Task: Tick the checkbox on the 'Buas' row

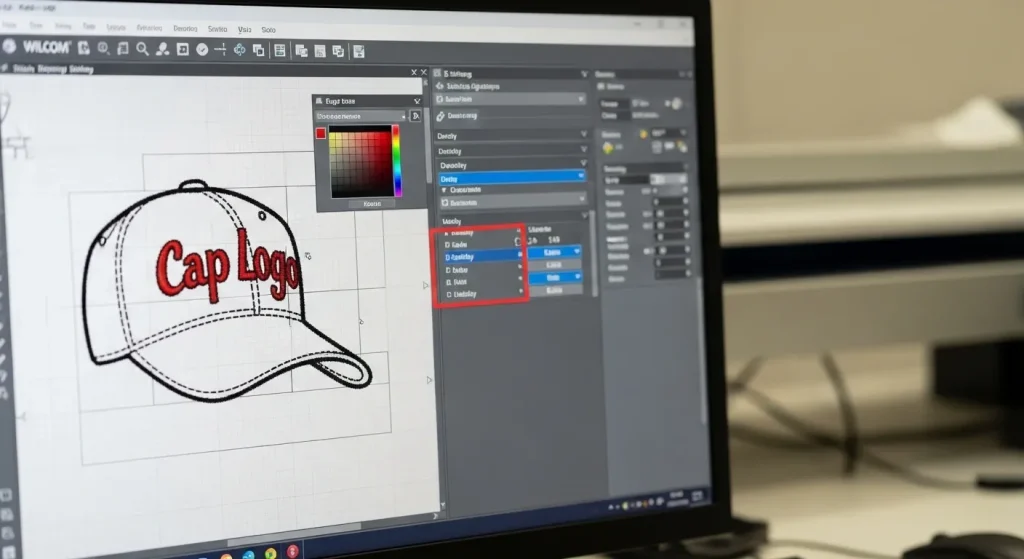Action: 448,282
